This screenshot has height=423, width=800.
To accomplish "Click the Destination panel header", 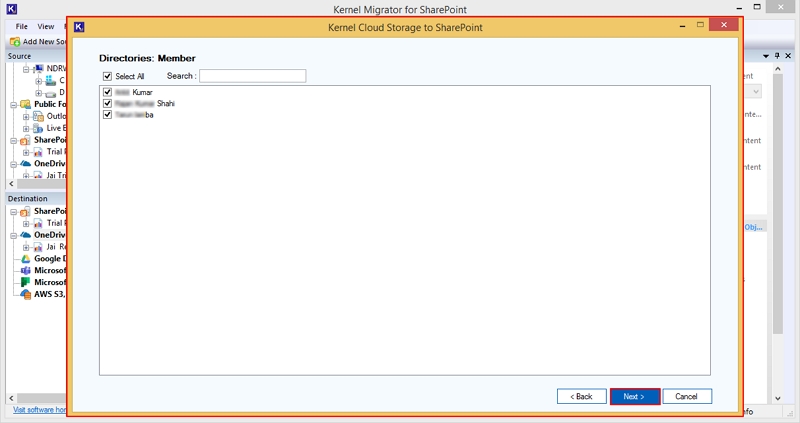I will click(x=36, y=198).
